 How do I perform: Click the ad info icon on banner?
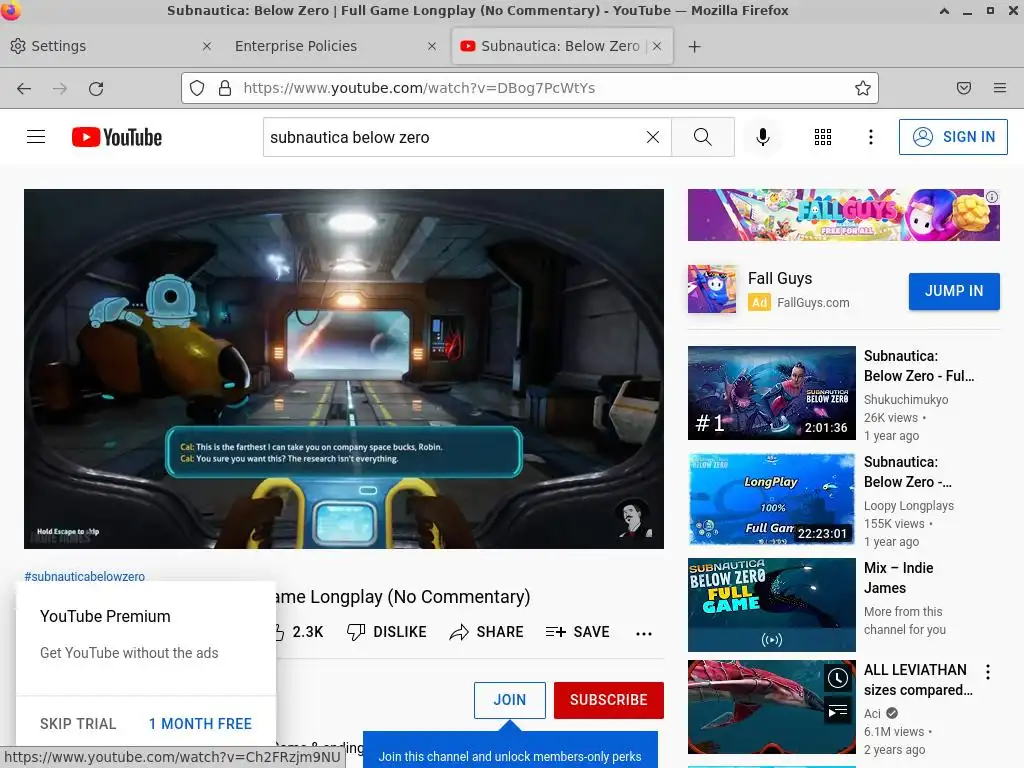pos(991,197)
